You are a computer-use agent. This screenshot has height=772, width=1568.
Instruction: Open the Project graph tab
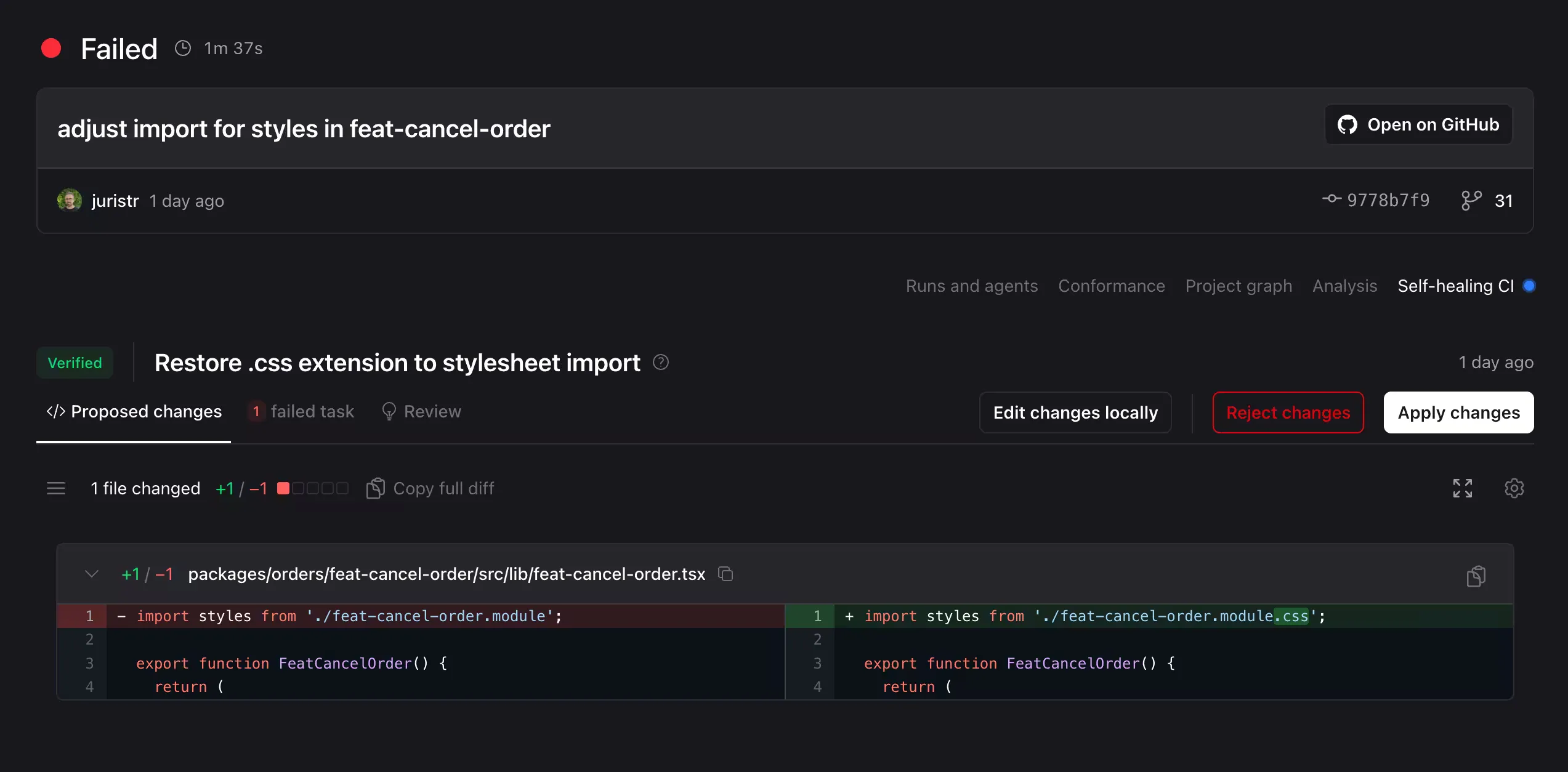1239,286
